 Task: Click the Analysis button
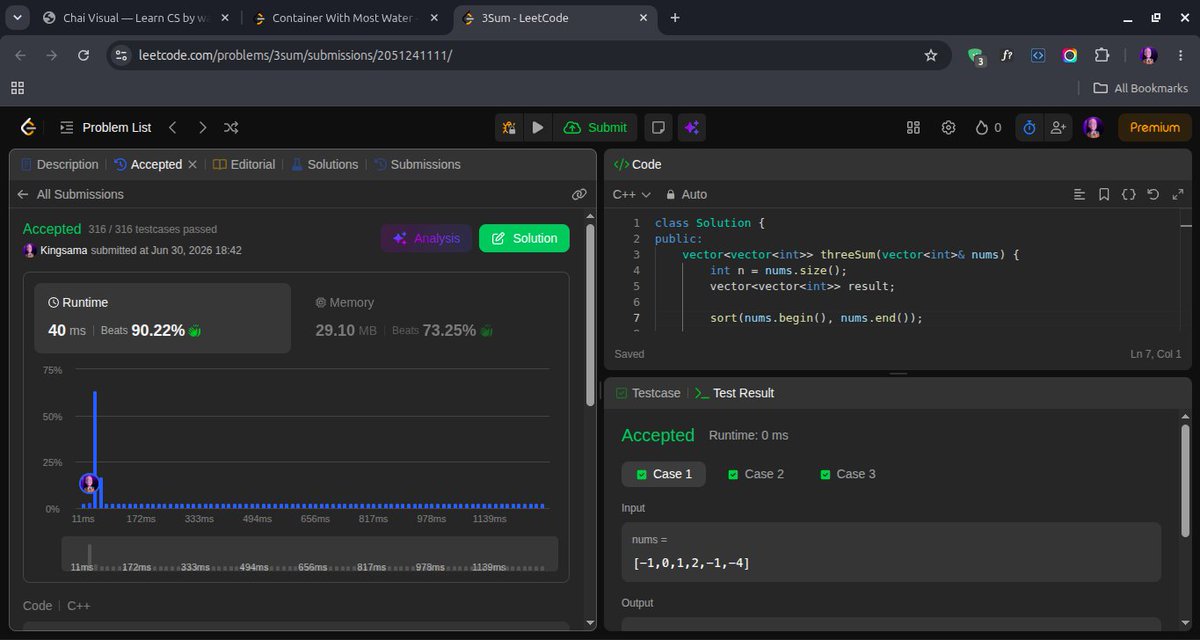click(427, 238)
